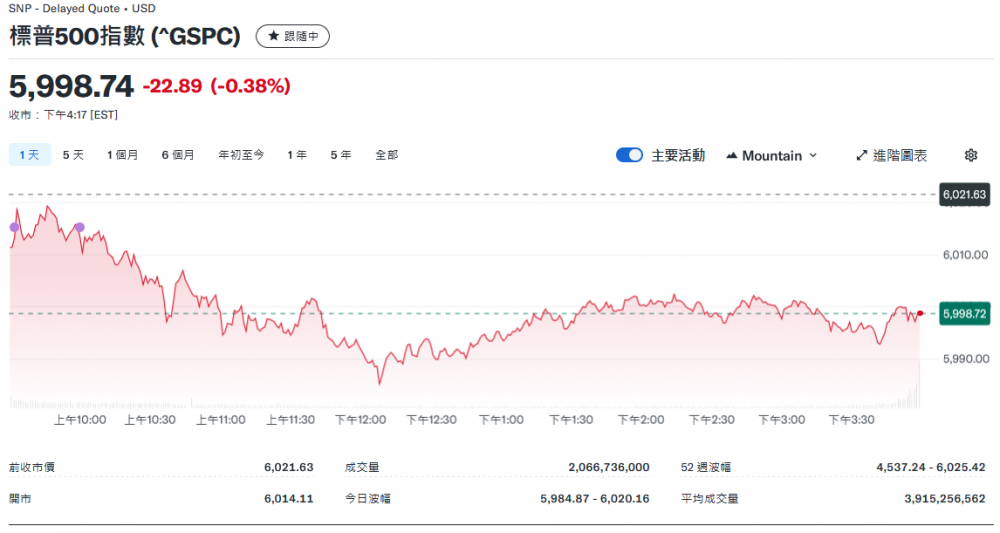Screen dimensions: 1000x533
Task: Show 全部 full history range
Action: pos(387,155)
